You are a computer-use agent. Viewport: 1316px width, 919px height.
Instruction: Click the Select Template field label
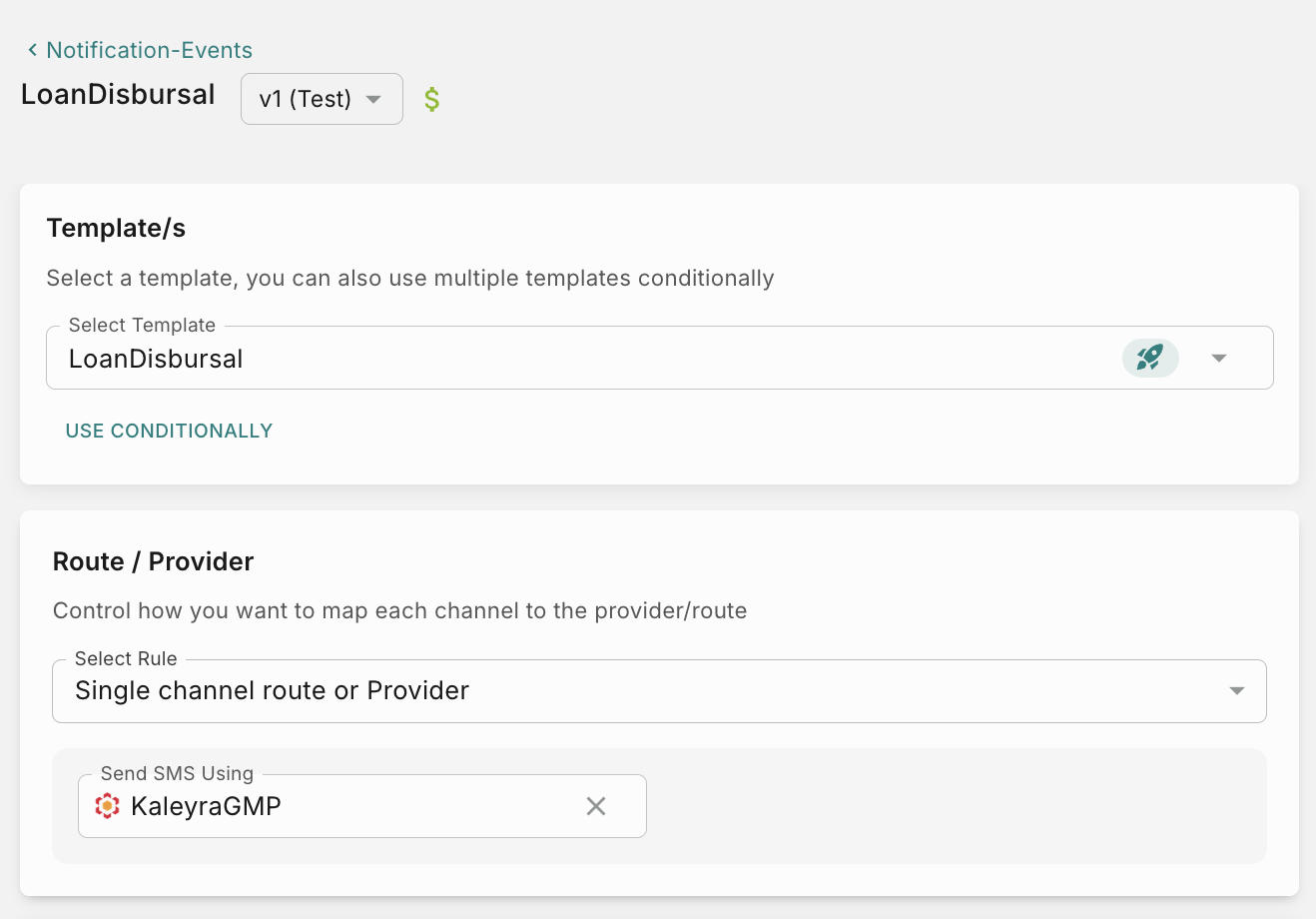point(142,325)
